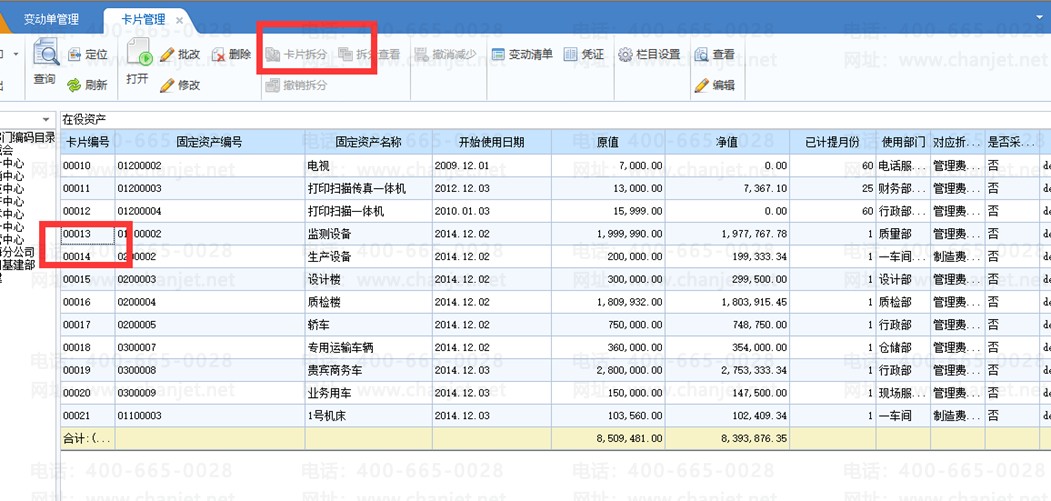Viewport: 1051px width, 501px height.
Task: Click the 刷新 refresh icon
Action: tap(74, 85)
